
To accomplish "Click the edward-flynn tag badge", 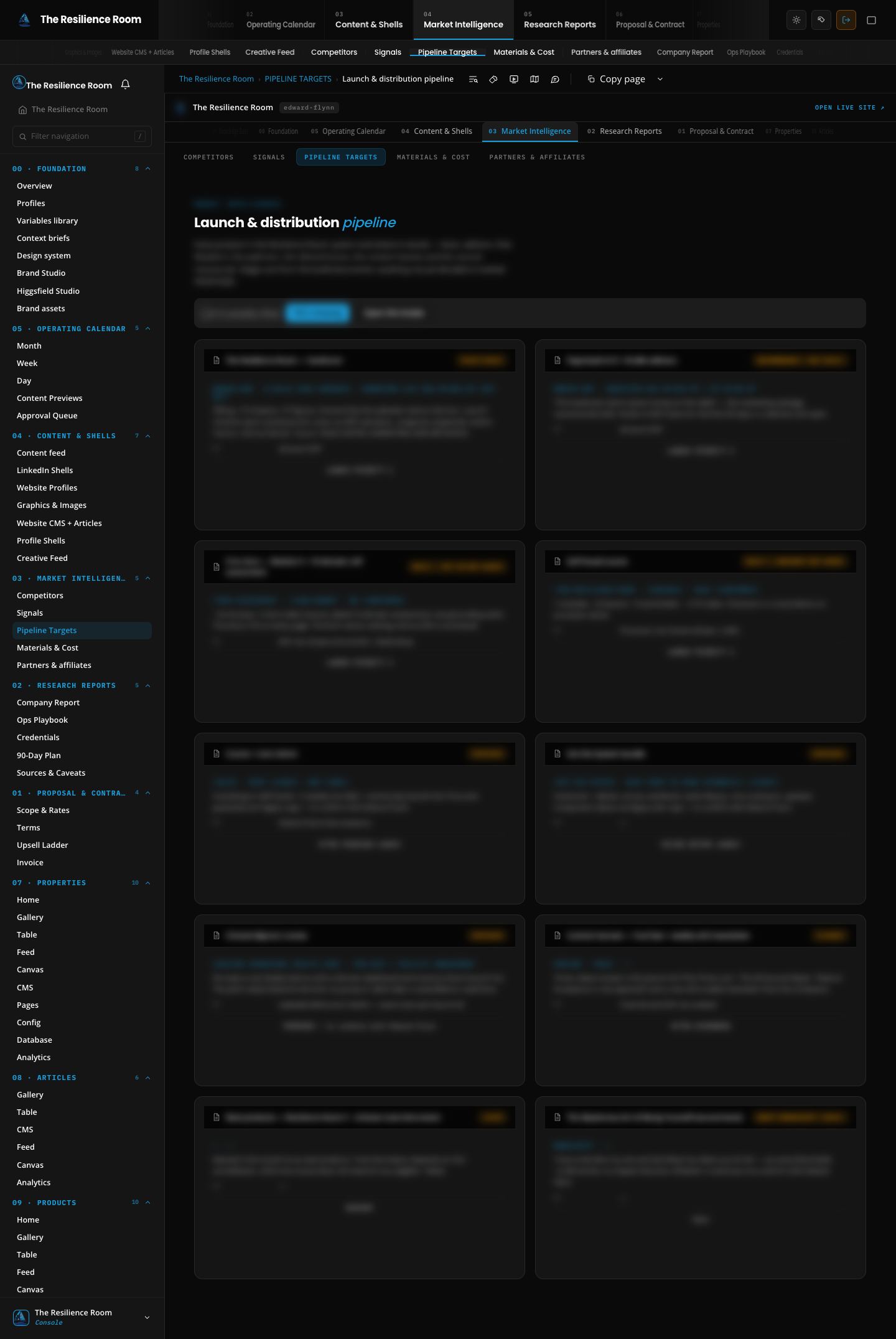I will 309,108.
